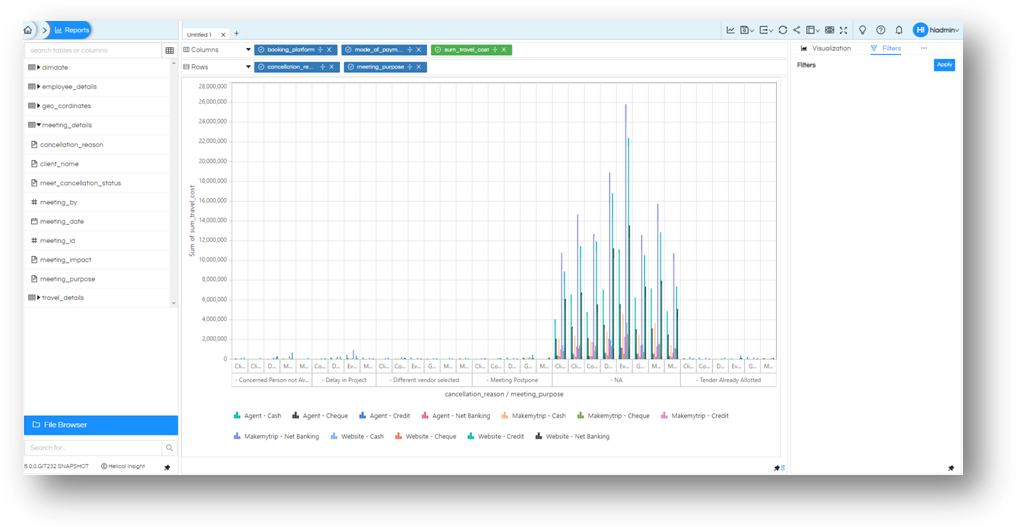1017x527 pixels.
Task: Open the File Browser panel
Action: click(x=101, y=425)
